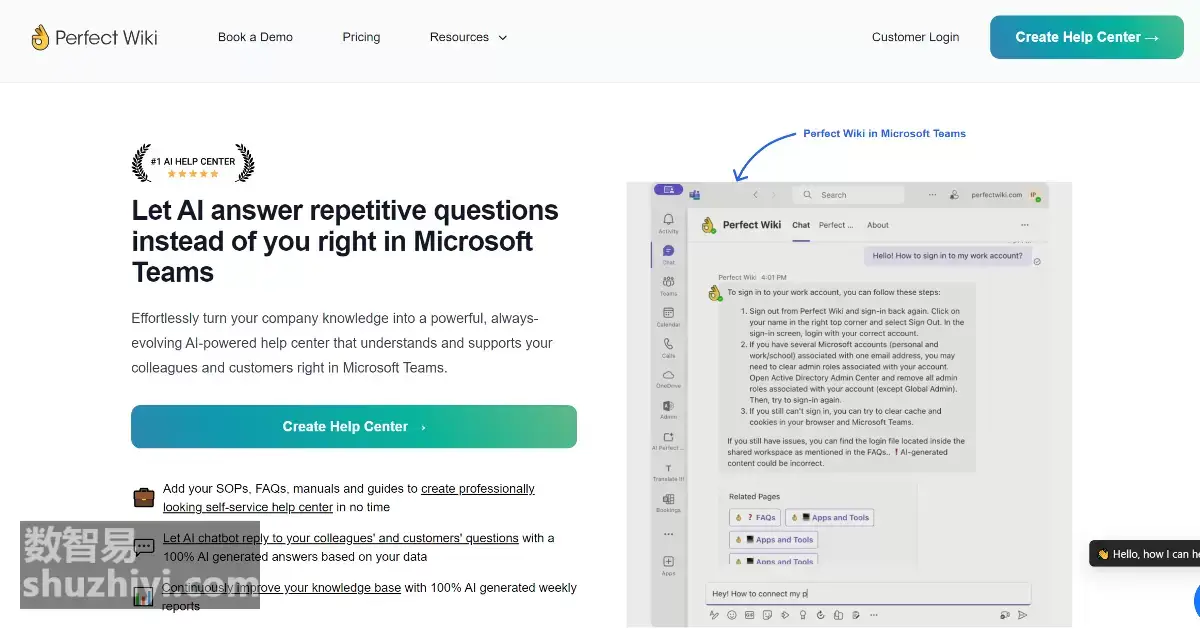Open the GIF picker in compose toolbar
1200x630 pixels.
coord(749,615)
